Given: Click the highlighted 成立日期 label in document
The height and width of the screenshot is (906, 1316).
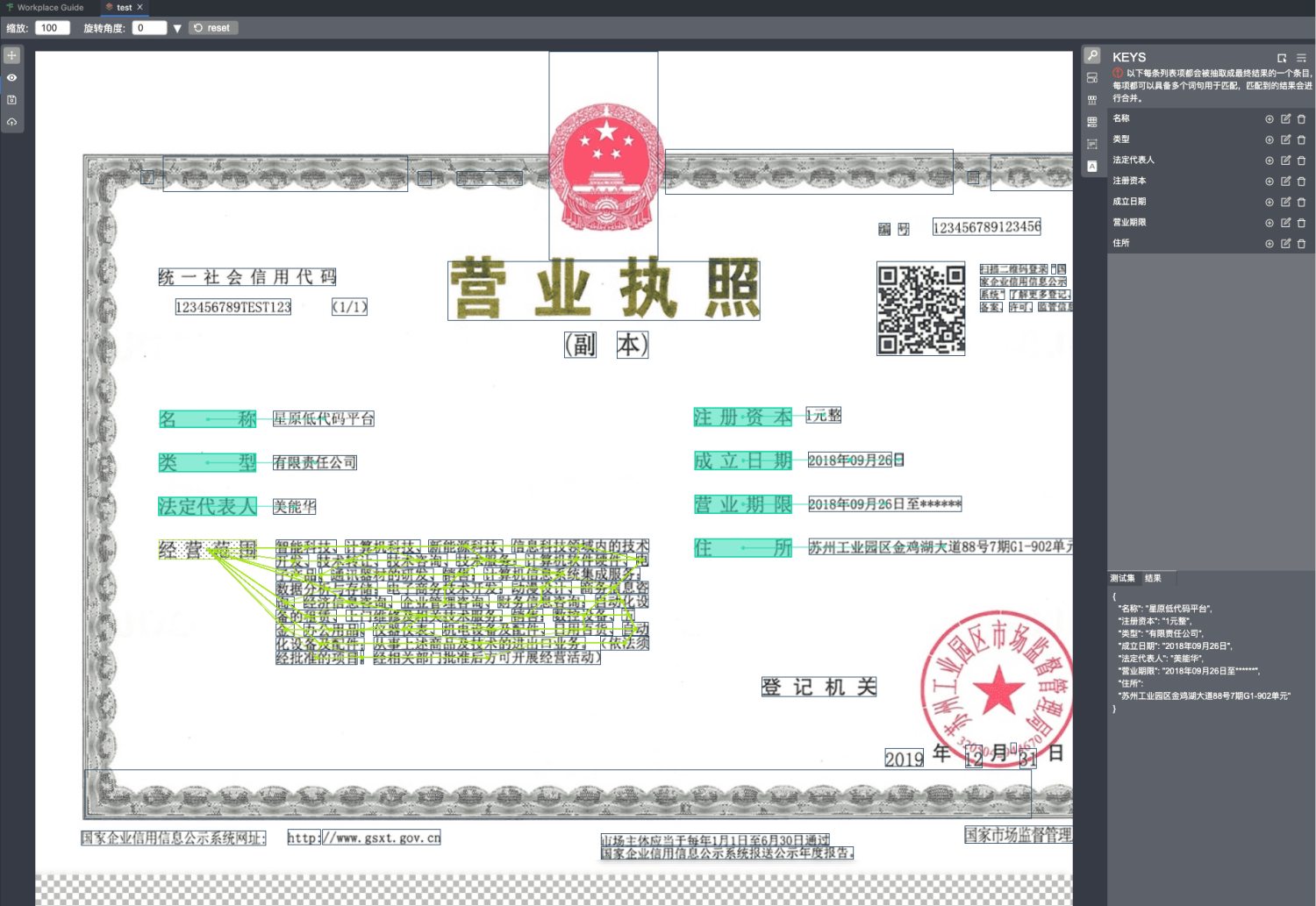Looking at the screenshot, I should click(743, 460).
